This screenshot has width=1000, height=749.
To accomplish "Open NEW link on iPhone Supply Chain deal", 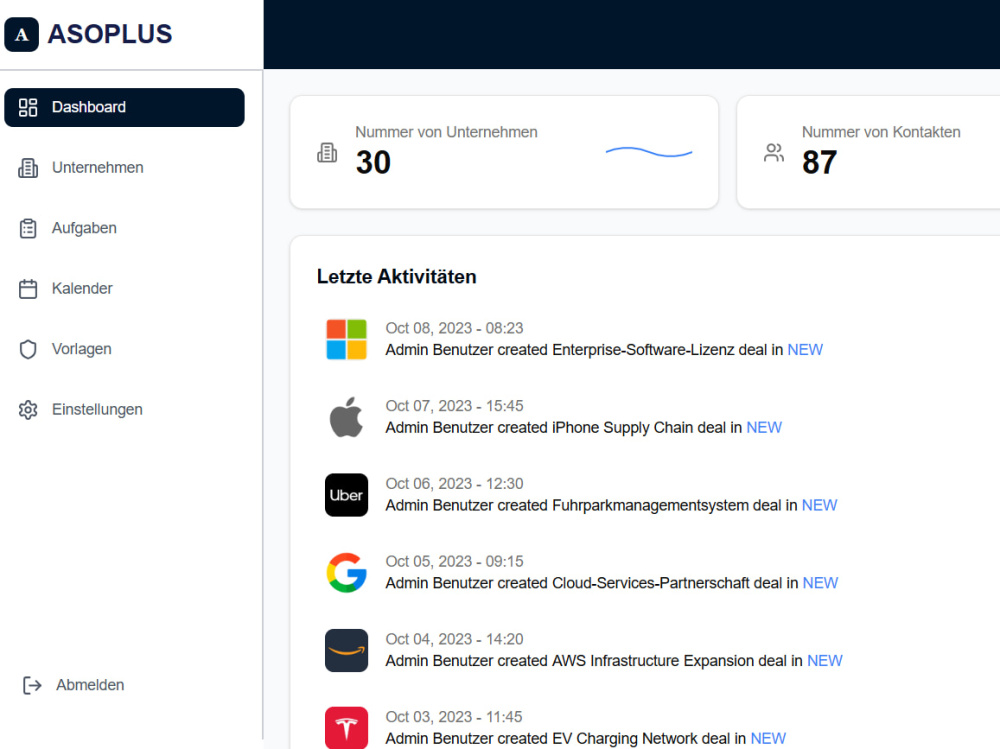I will 764,427.
